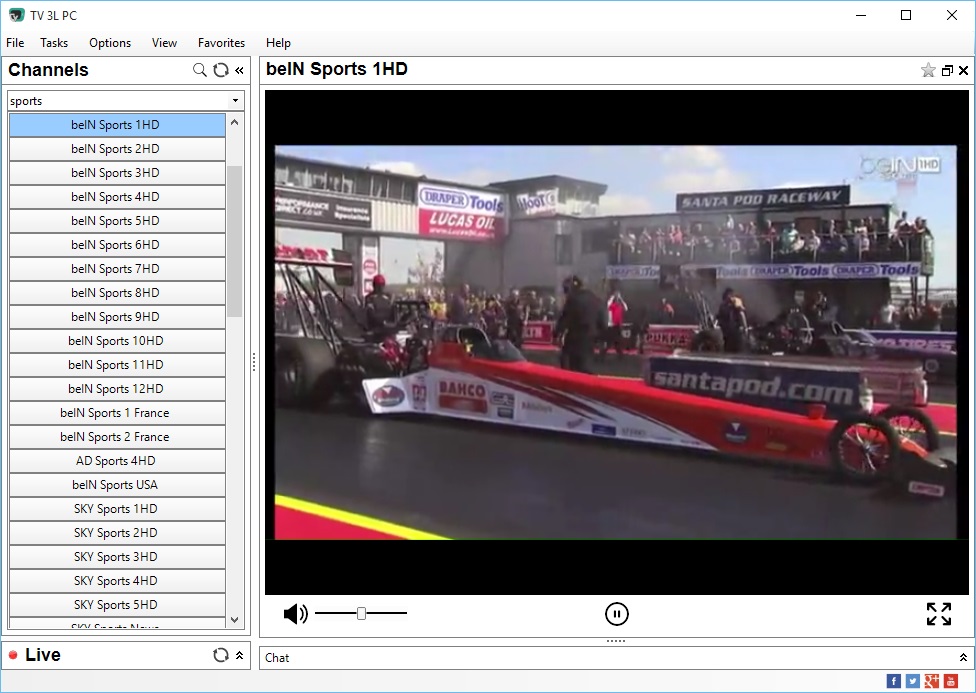Click the TV 3L PC app icon
976x693 pixels.
click(x=16, y=15)
